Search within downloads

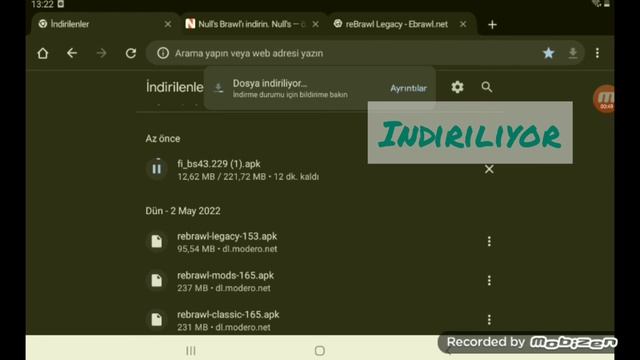[x=487, y=87]
